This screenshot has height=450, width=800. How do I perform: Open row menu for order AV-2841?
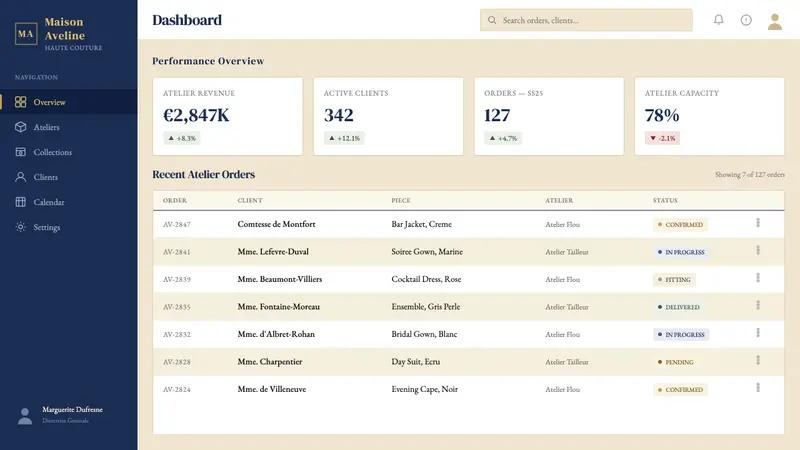coord(758,251)
